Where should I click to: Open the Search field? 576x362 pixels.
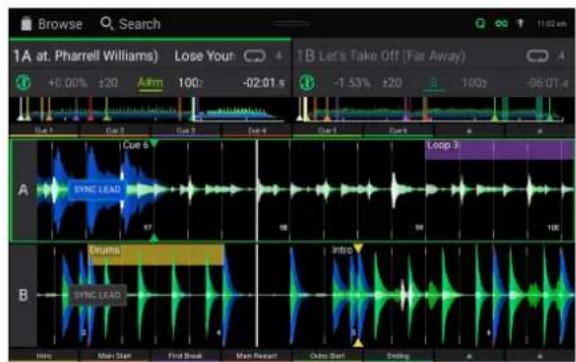(x=130, y=24)
